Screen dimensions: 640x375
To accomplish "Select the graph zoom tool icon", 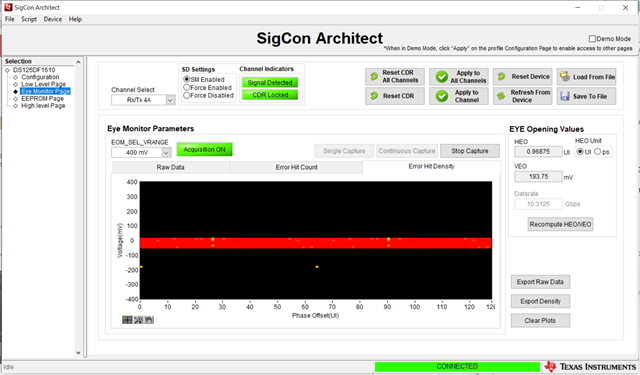I will click(138, 320).
